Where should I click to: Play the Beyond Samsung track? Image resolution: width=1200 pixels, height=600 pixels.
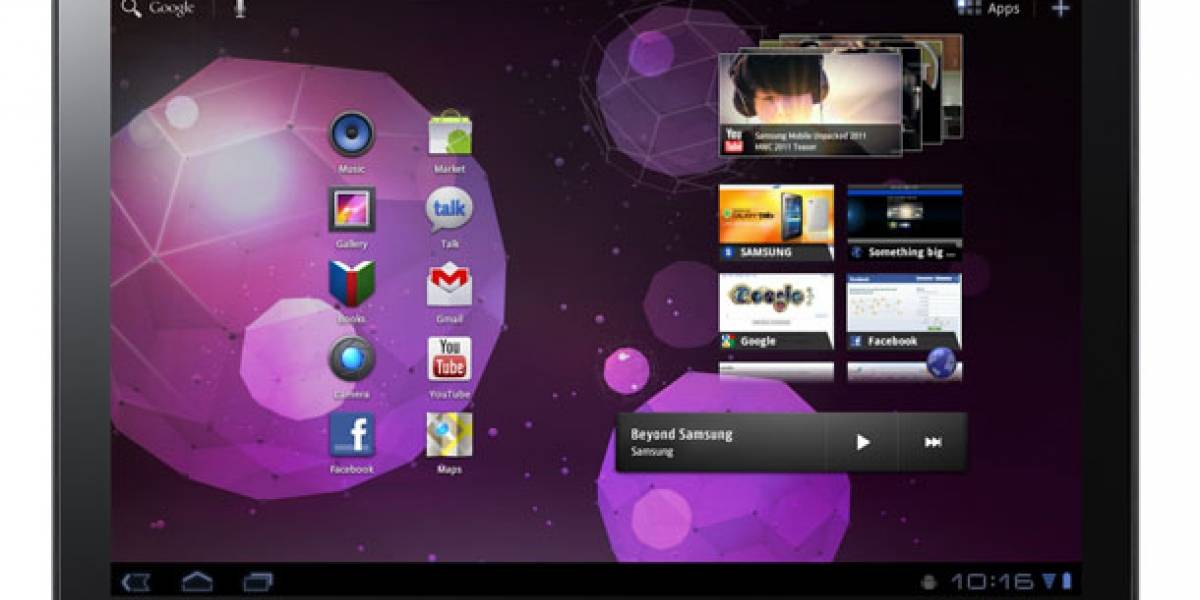click(862, 442)
